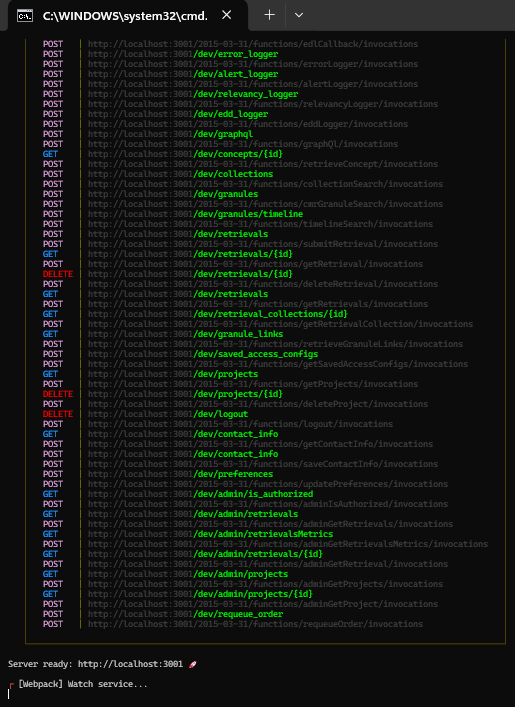515x707 pixels.
Task: Click the /dev/preferences endpoint URL
Action: [x=180, y=474]
